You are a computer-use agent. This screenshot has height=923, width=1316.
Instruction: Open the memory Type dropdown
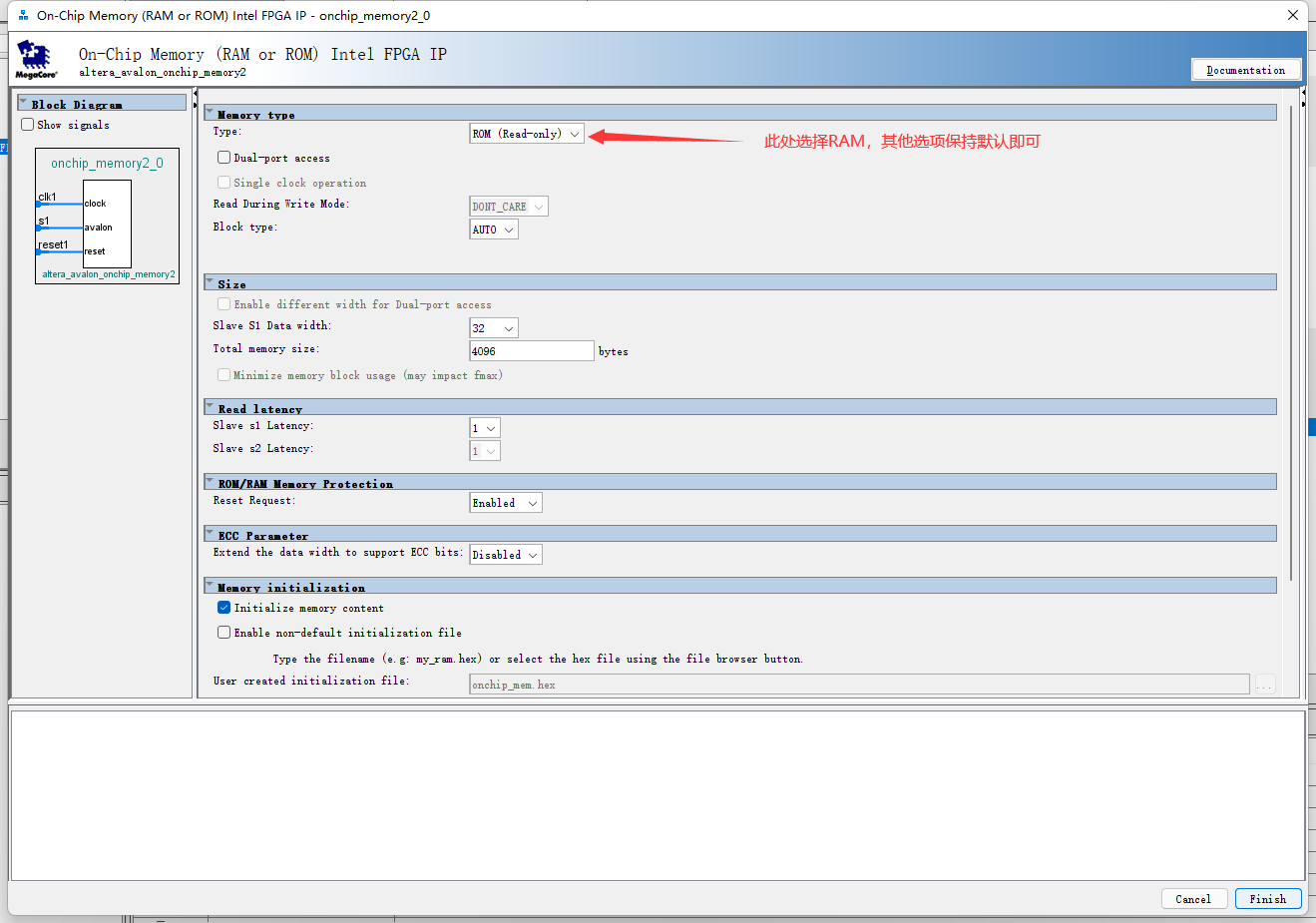coord(527,134)
